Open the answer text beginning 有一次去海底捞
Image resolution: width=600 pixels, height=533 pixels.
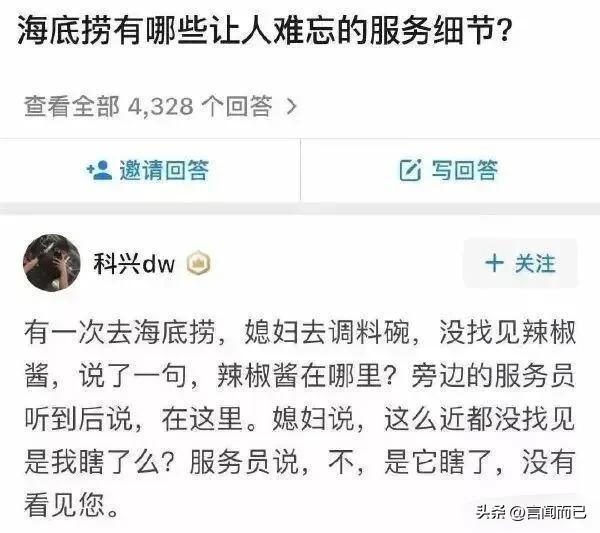click(x=300, y=419)
